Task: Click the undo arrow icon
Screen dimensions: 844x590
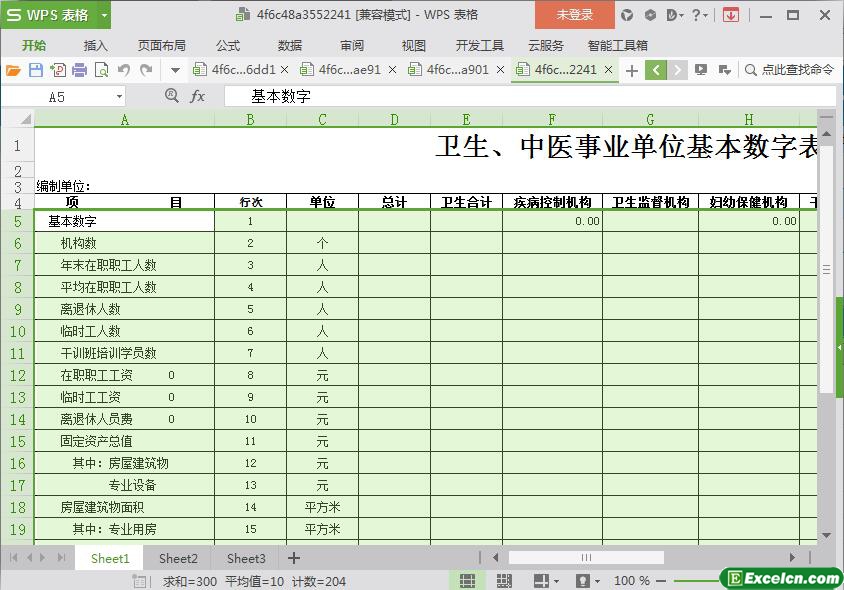Action: 124,70
